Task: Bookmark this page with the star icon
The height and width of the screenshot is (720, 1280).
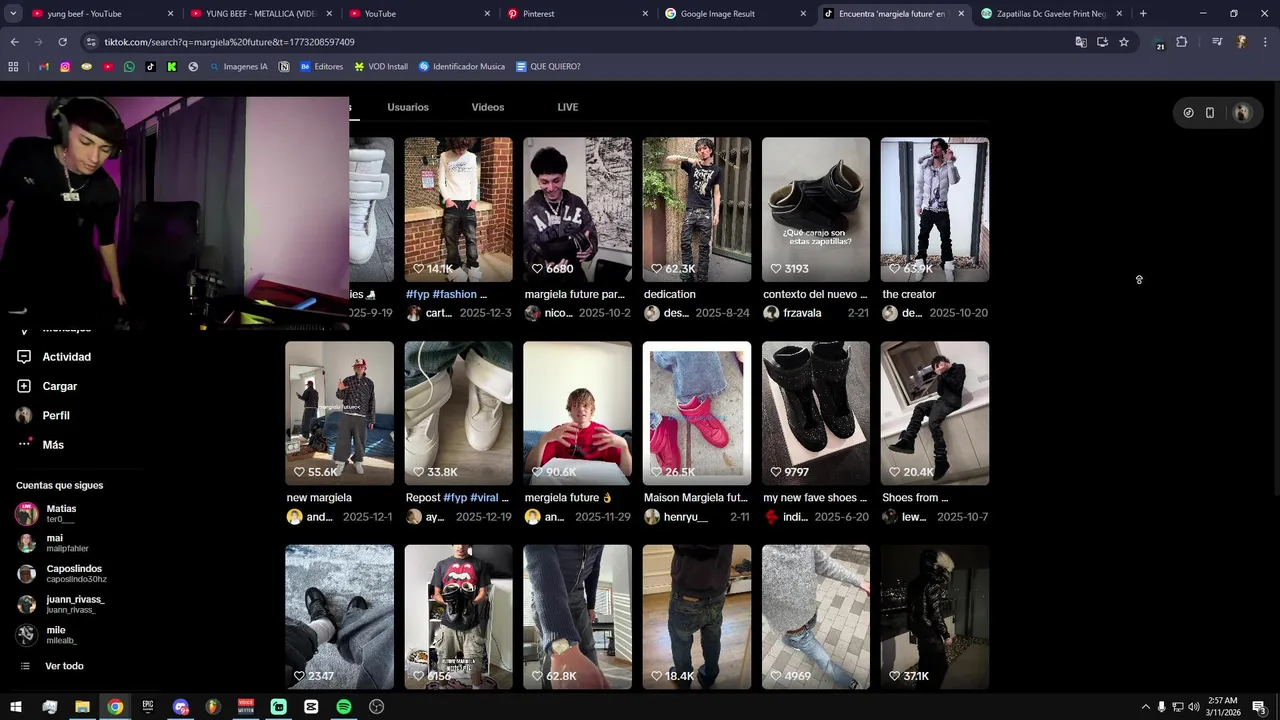Action: [x=1124, y=42]
